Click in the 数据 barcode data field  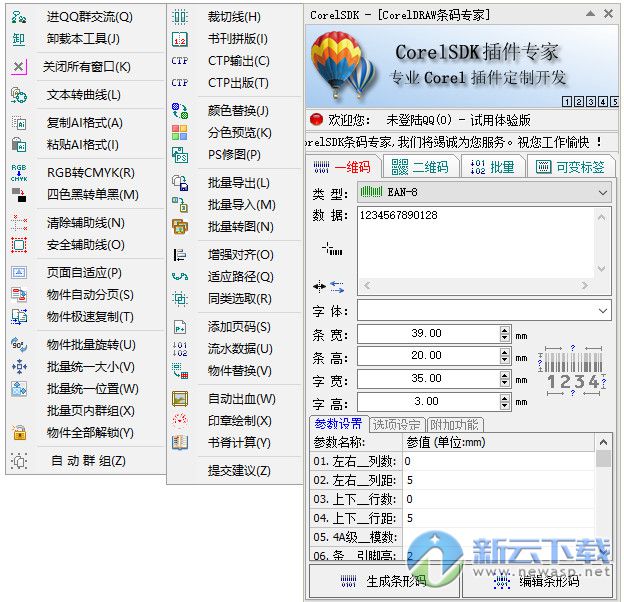click(476, 243)
